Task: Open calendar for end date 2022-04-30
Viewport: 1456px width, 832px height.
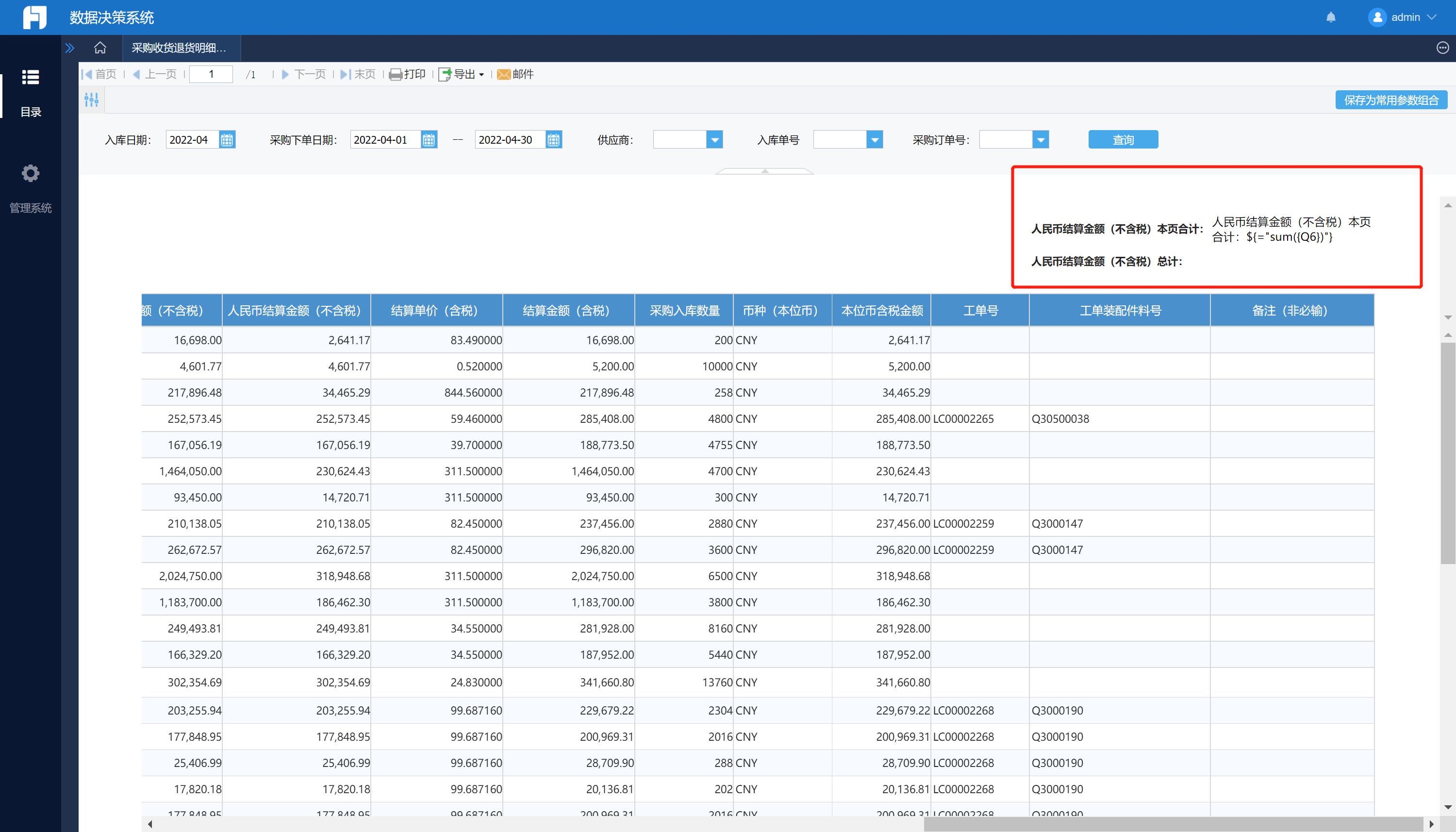Action: click(x=553, y=140)
